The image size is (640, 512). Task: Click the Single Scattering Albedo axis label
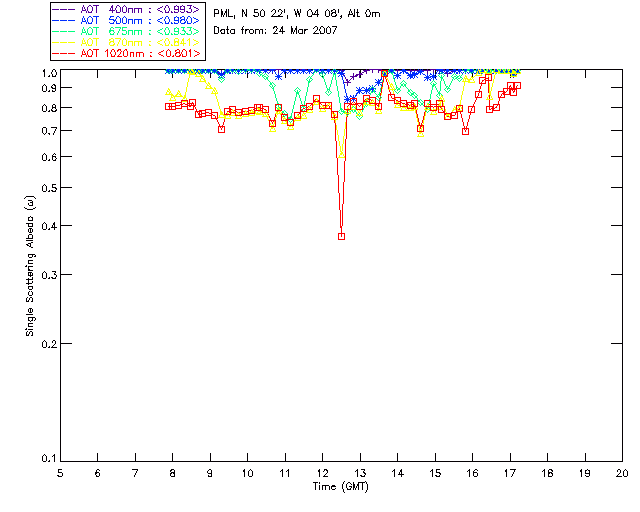tap(30, 266)
